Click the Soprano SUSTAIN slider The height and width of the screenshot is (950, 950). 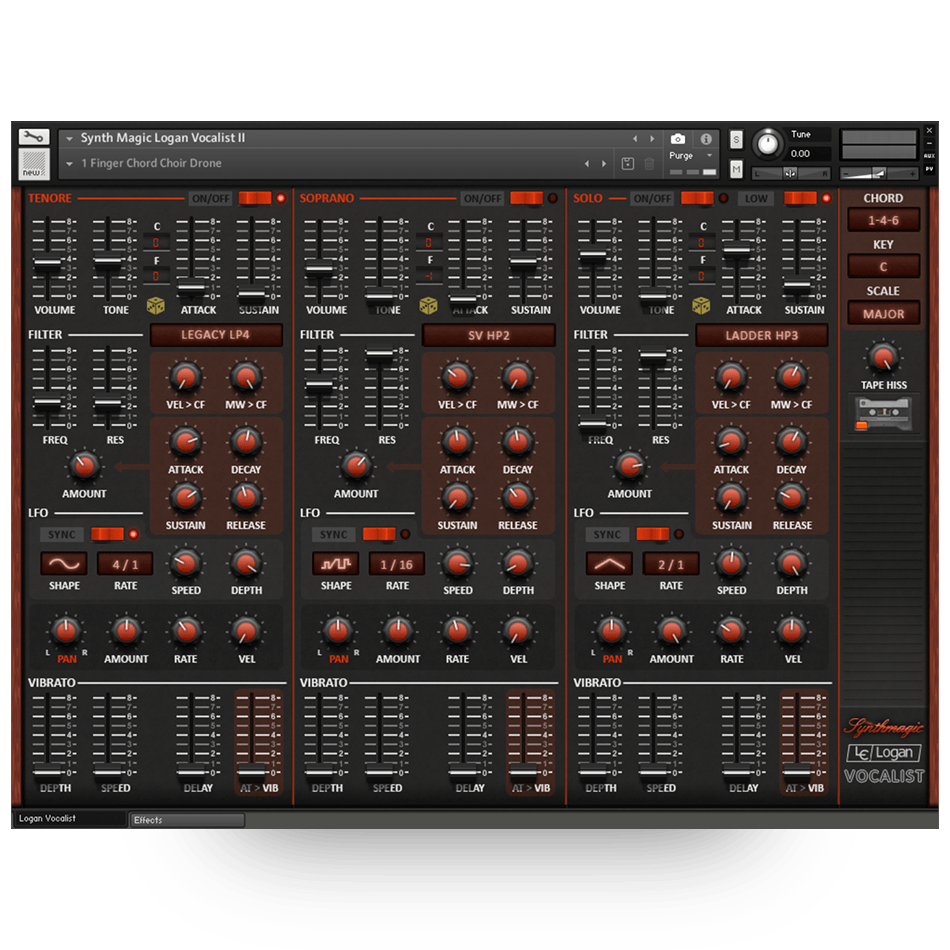[523, 262]
